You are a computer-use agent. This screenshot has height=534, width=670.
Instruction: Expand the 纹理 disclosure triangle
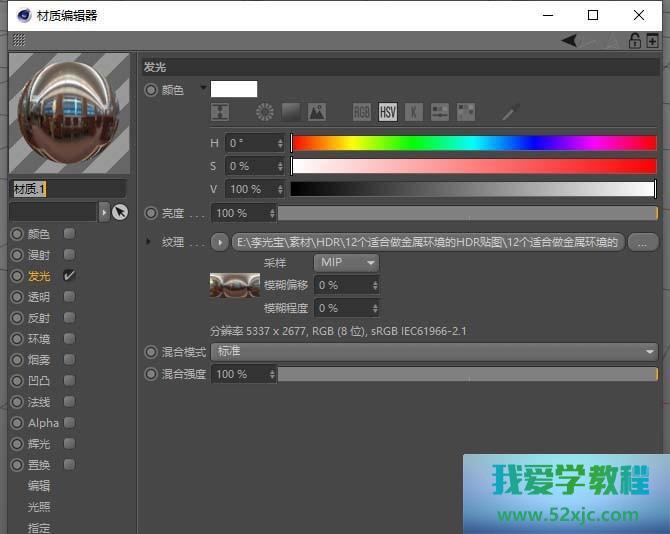[x=149, y=242]
